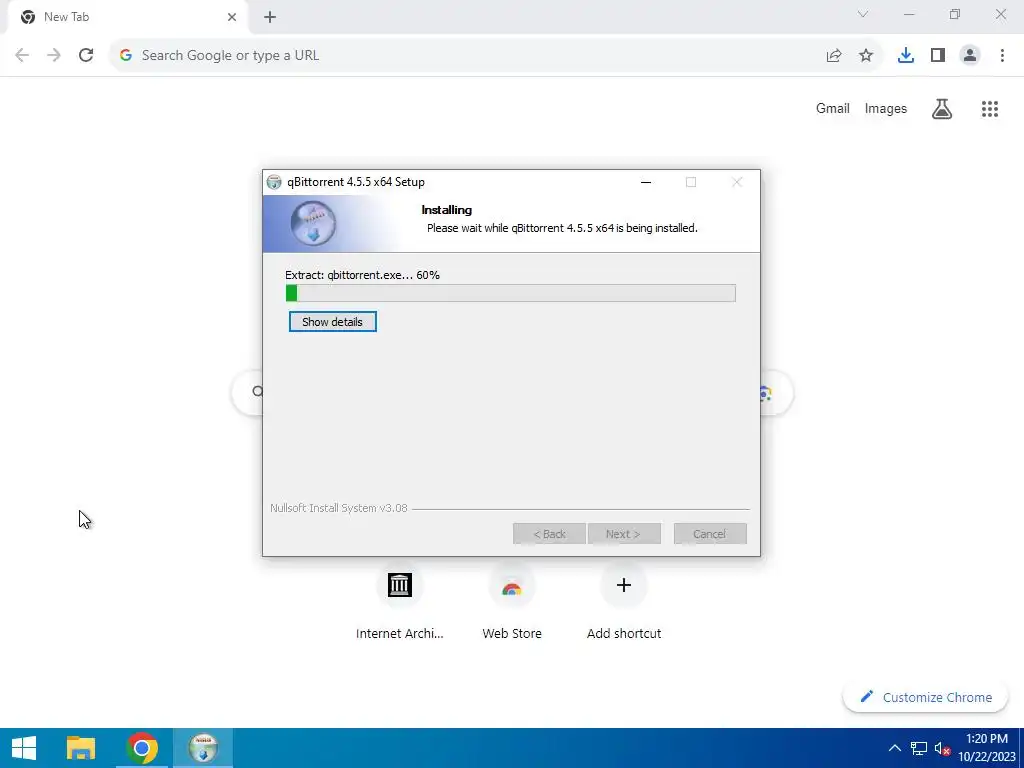Click the greyed Cancel button in installer
This screenshot has height=768, width=1024.
click(710, 534)
